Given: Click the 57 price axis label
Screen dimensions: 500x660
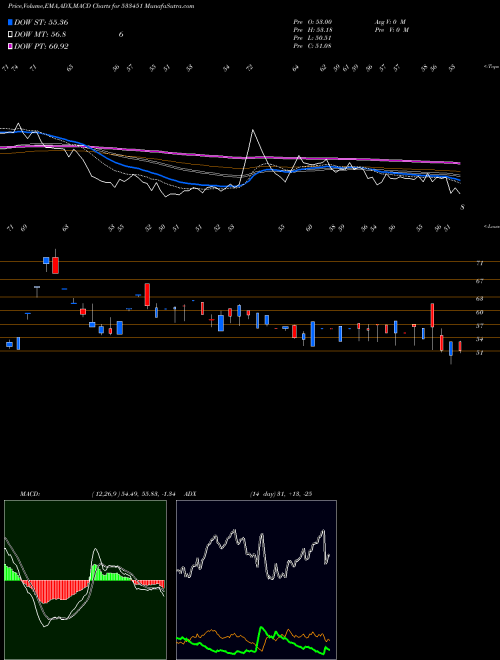Looking at the screenshot, I should 479,325.
